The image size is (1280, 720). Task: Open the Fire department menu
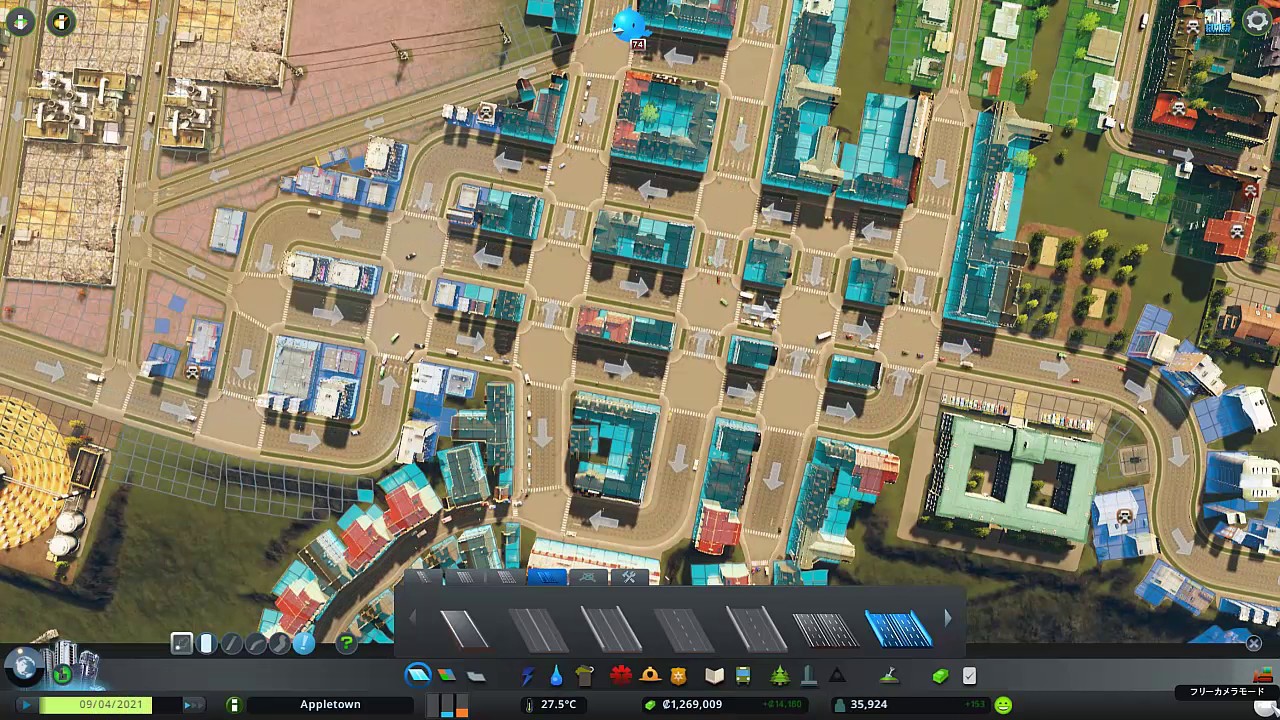[650, 676]
